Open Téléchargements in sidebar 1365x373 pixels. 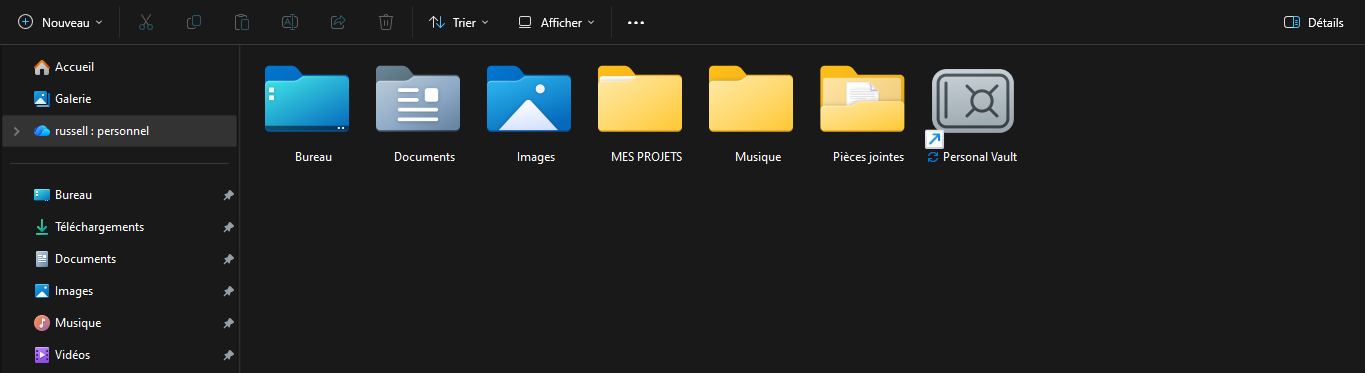click(120, 227)
